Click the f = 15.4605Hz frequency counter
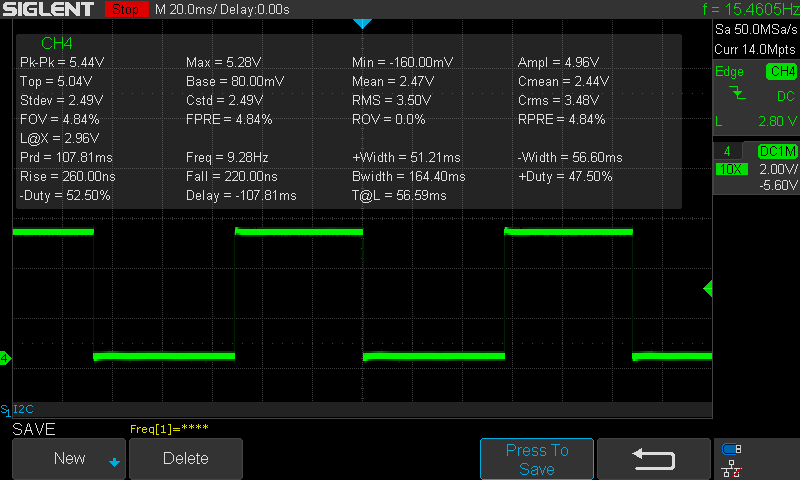Screen dimensions: 800x480 [x=751, y=9]
